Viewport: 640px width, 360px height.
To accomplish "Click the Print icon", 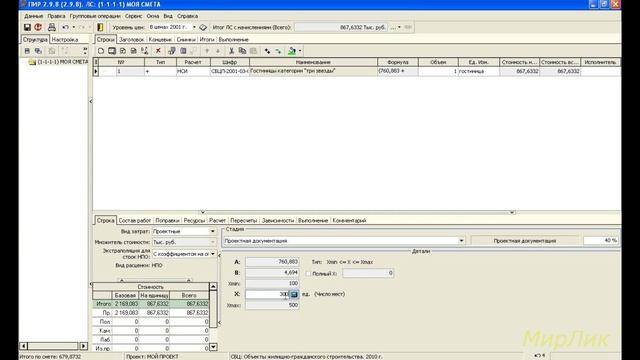I will 52,27.
